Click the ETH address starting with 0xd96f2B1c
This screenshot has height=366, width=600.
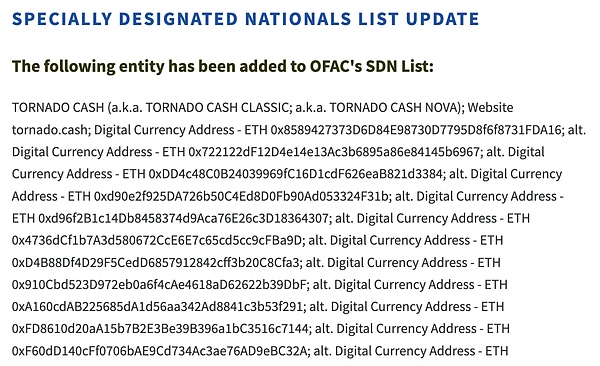183,219
